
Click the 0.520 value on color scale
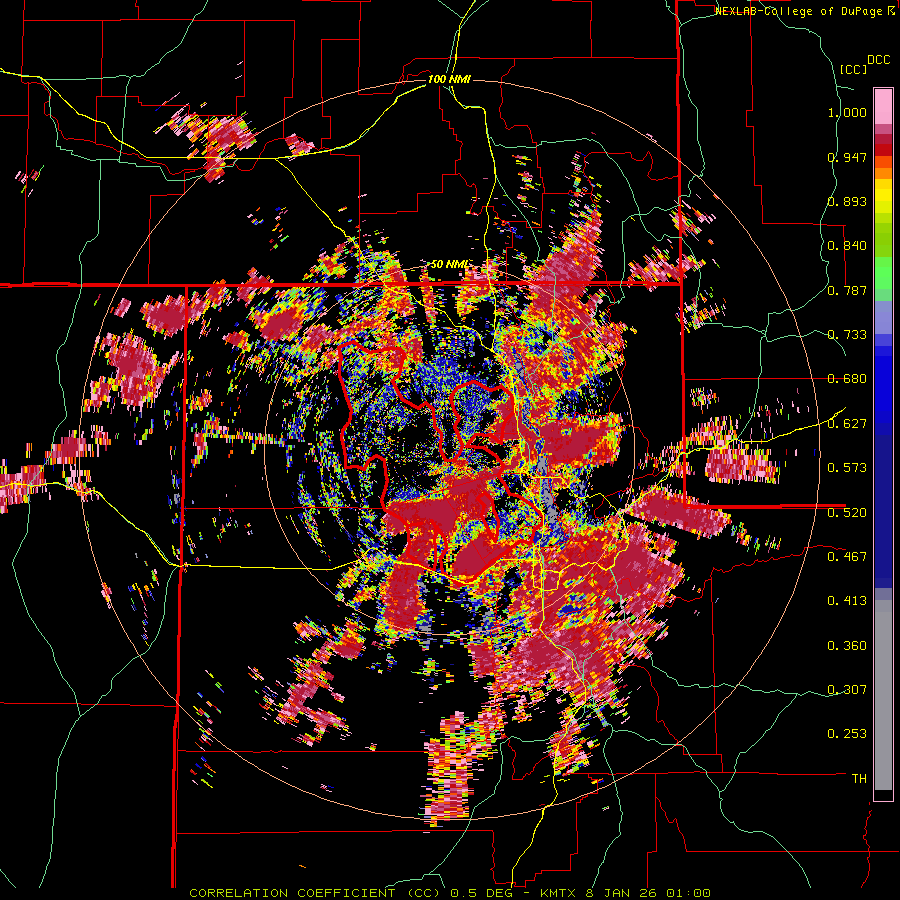coord(847,512)
